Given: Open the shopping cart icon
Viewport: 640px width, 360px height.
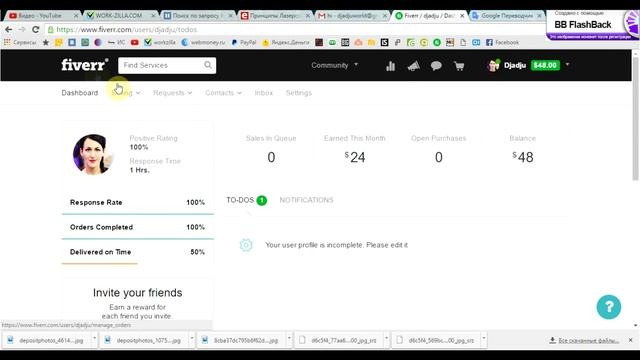Looking at the screenshot, I should (459, 66).
